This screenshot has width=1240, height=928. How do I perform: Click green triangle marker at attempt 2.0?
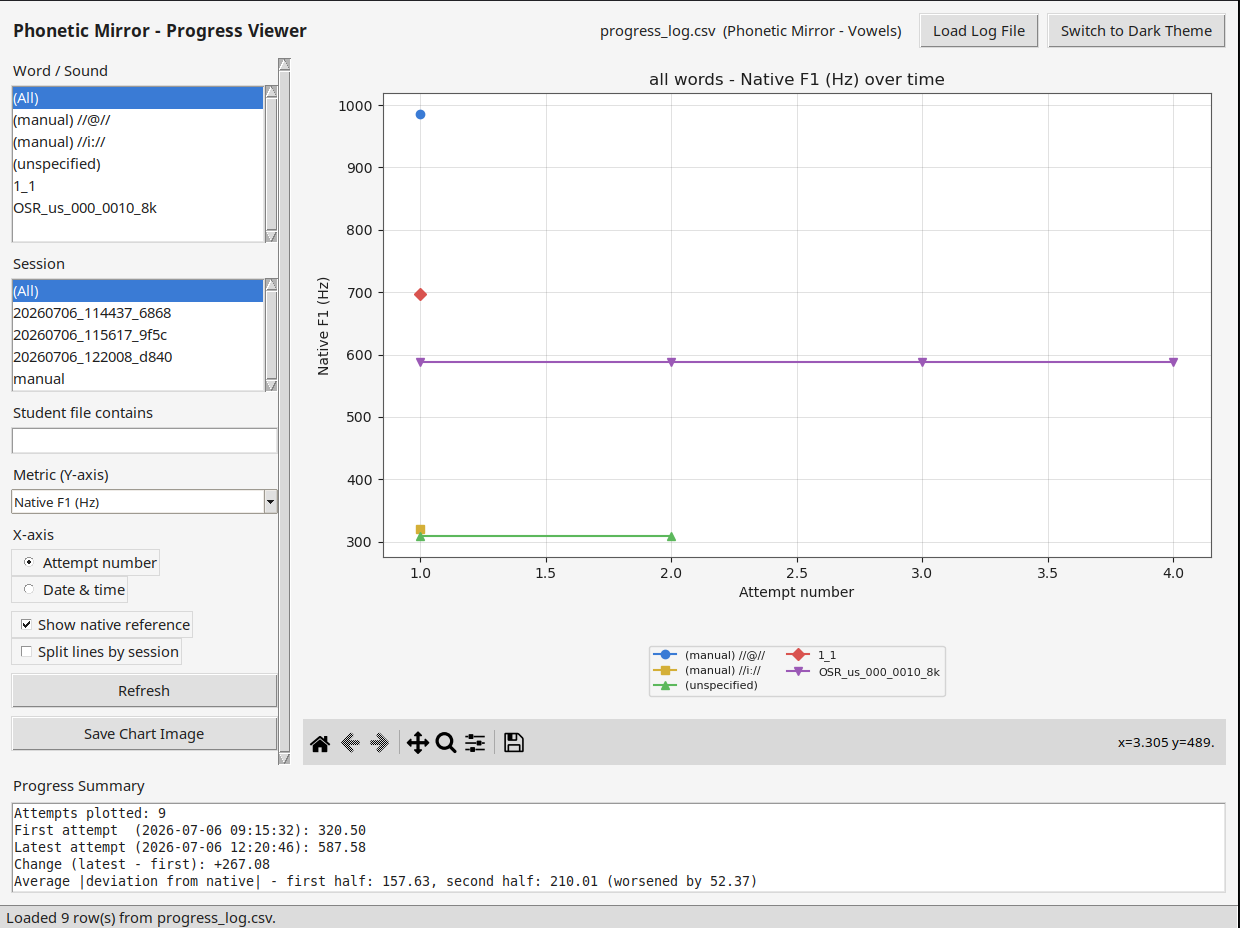[671, 537]
